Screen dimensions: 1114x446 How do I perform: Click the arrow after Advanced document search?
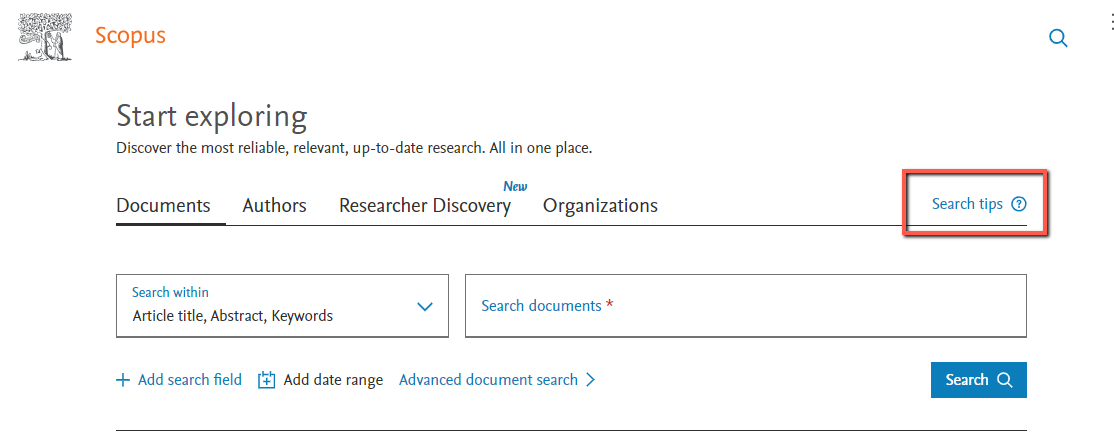[590, 380]
